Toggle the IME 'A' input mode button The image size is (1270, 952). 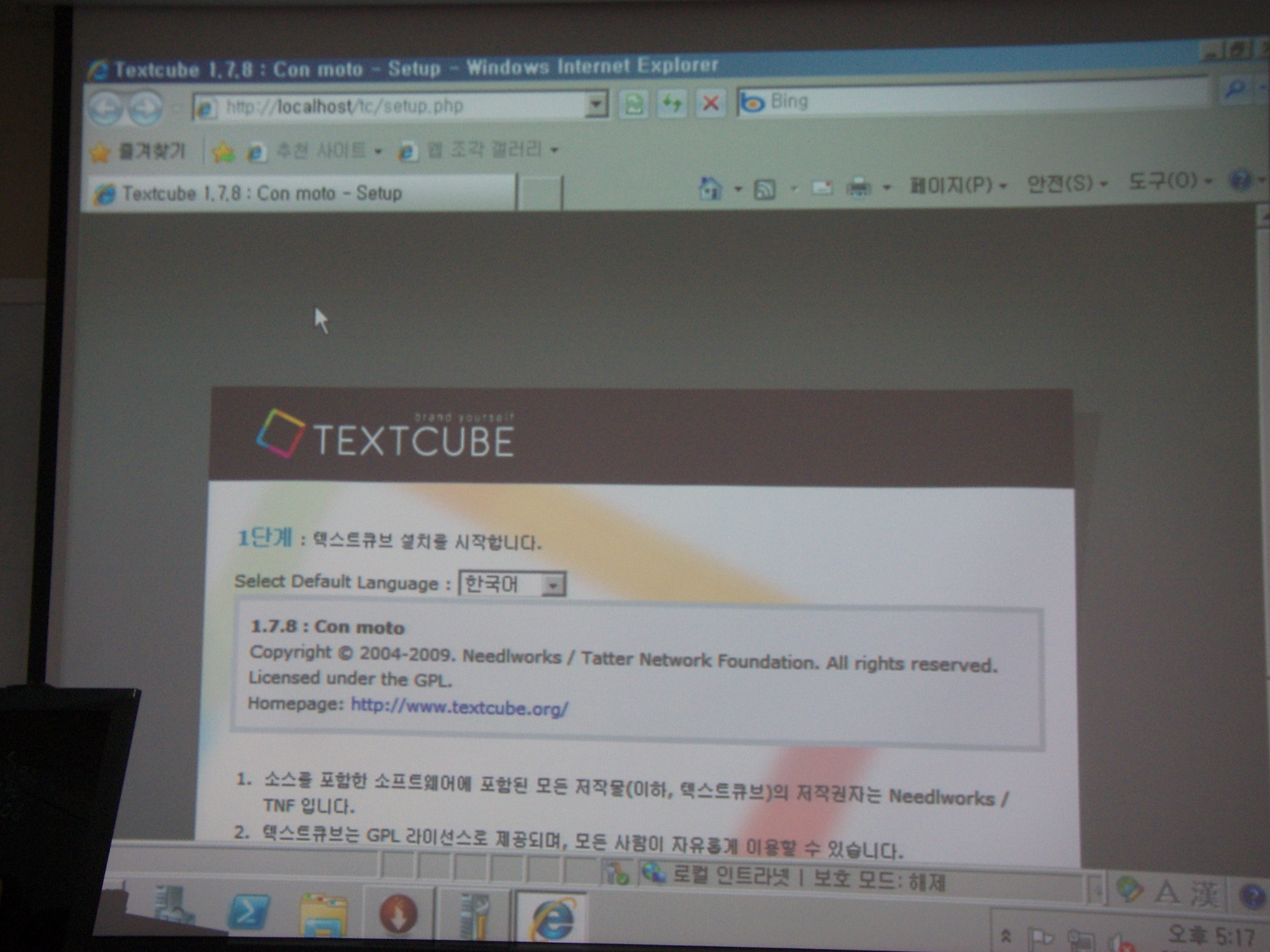tap(1167, 893)
